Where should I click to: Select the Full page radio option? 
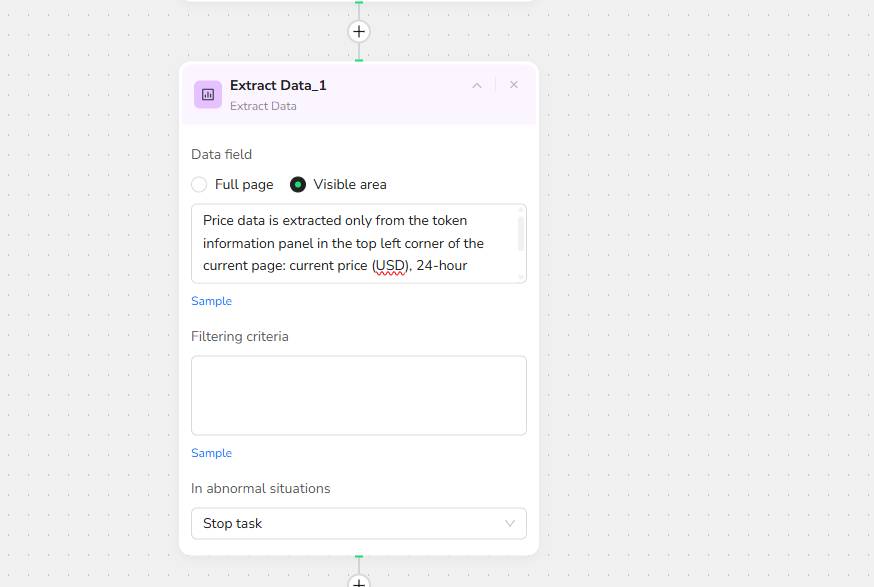(x=199, y=184)
